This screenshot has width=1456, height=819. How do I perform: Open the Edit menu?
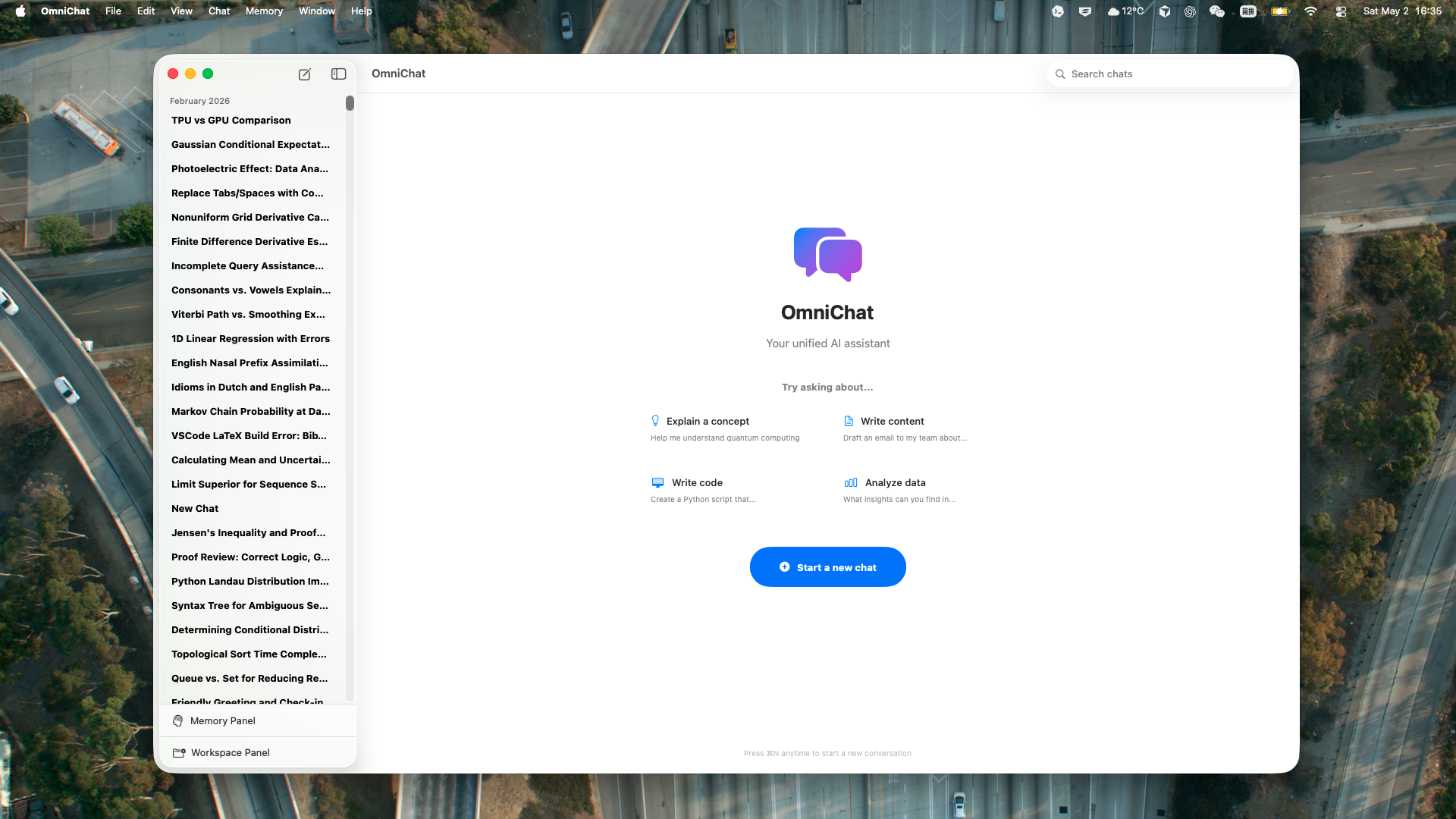pyautogui.click(x=146, y=11)
